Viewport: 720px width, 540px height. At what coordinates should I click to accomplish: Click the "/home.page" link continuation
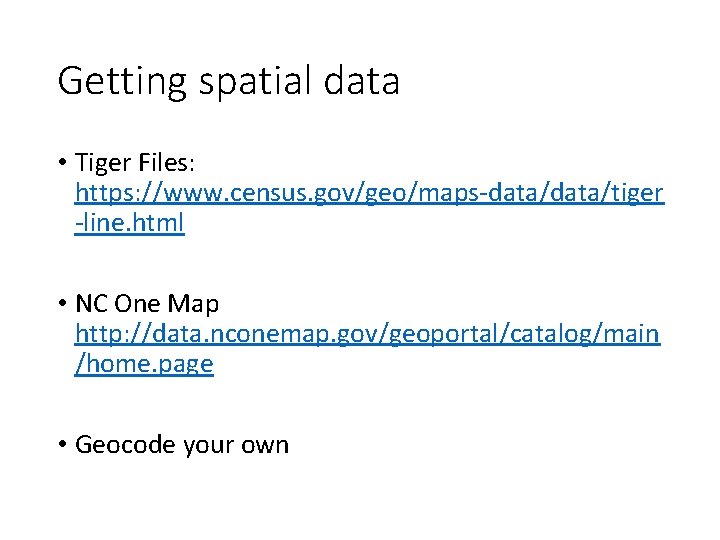pyautogui.click(x=144, y=364)
